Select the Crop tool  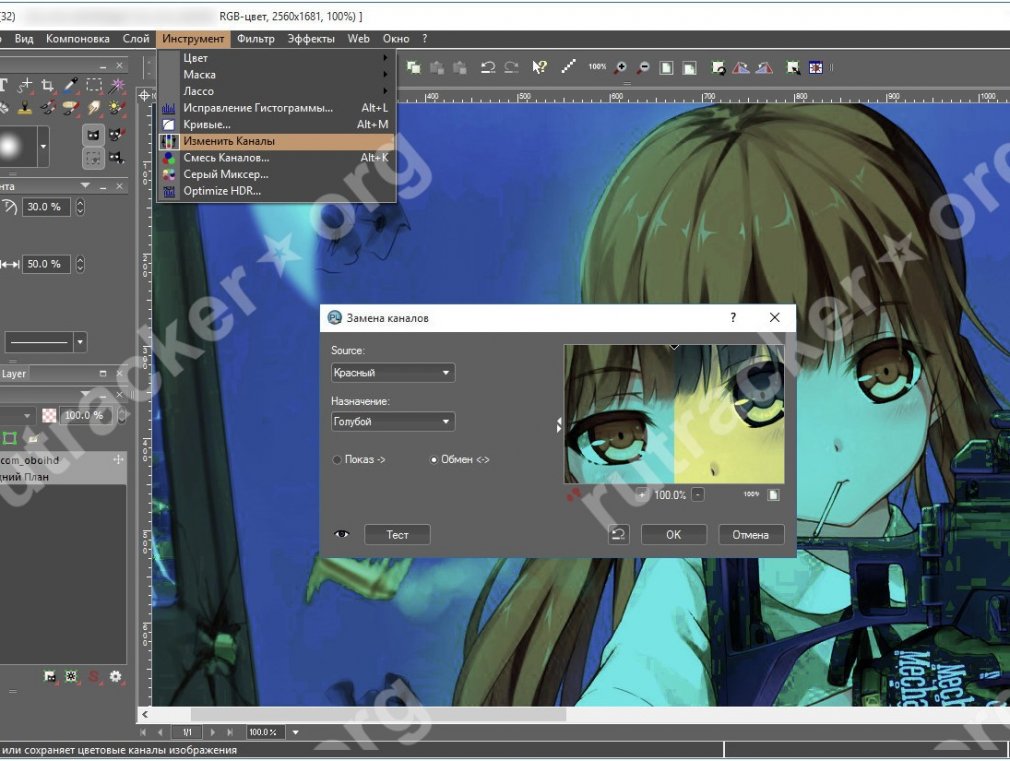click(47, 85)
